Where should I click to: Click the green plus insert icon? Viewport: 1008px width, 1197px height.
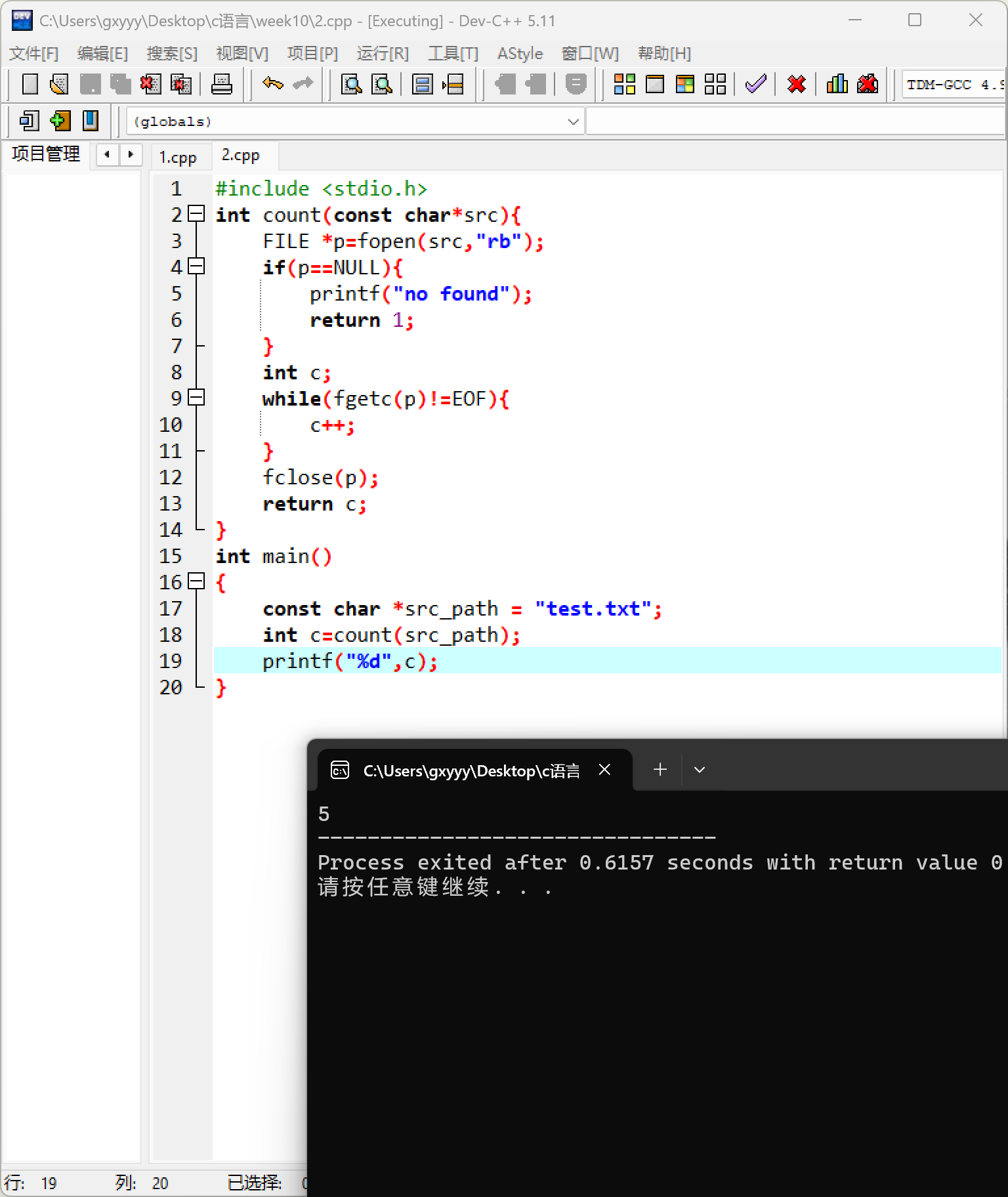pyautogui.click(x=60, y=121)
